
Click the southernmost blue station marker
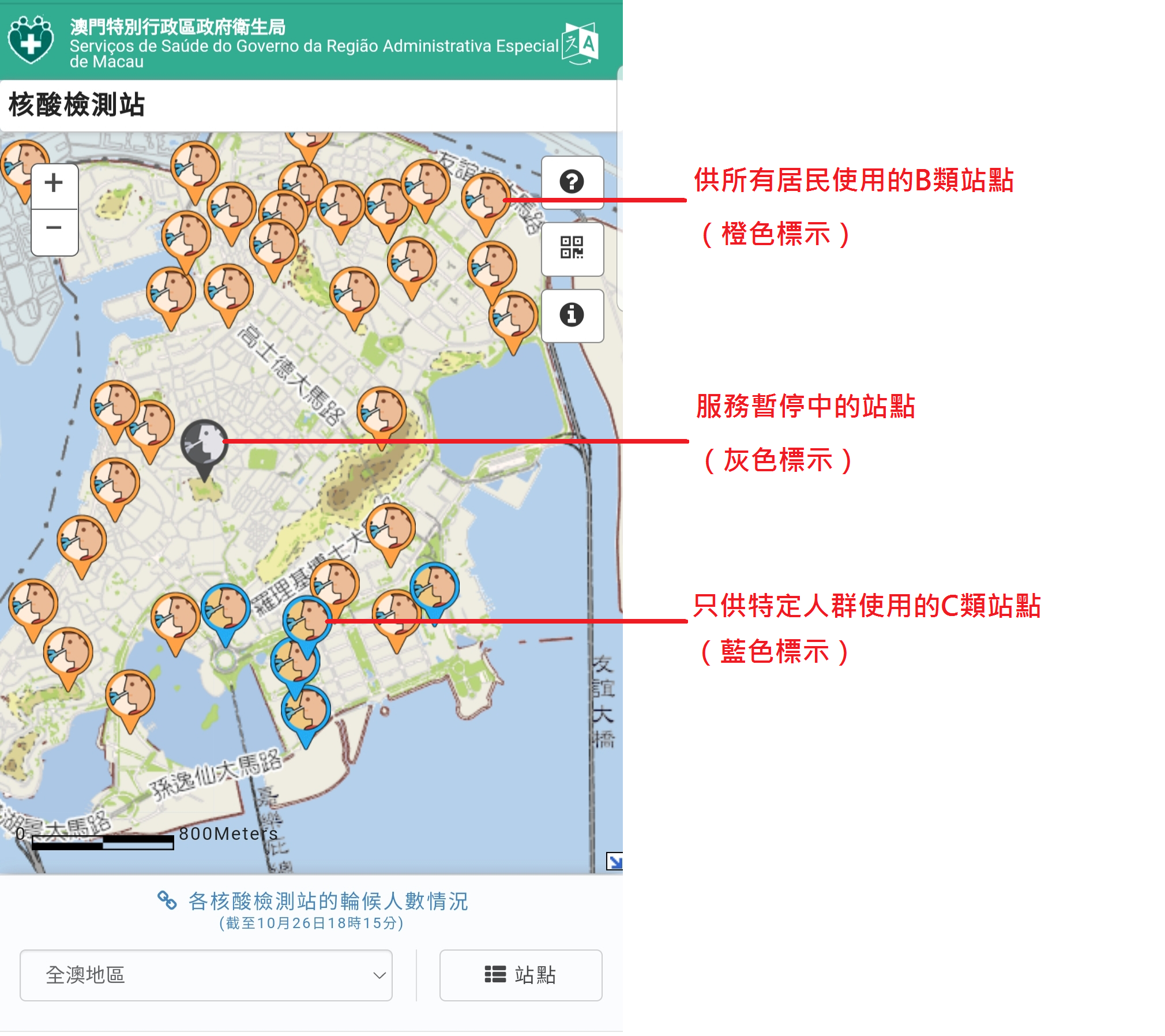(306, 711)
